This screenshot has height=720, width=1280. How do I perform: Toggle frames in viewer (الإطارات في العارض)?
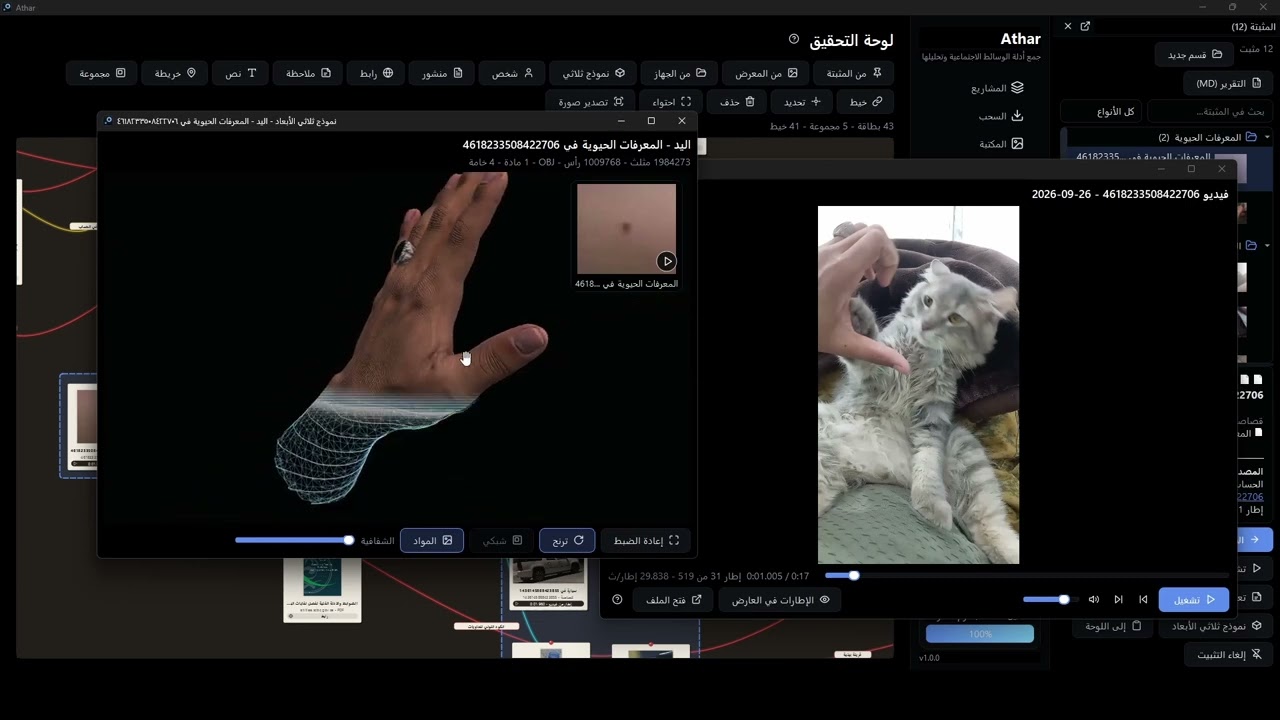(x=781, y=600)
